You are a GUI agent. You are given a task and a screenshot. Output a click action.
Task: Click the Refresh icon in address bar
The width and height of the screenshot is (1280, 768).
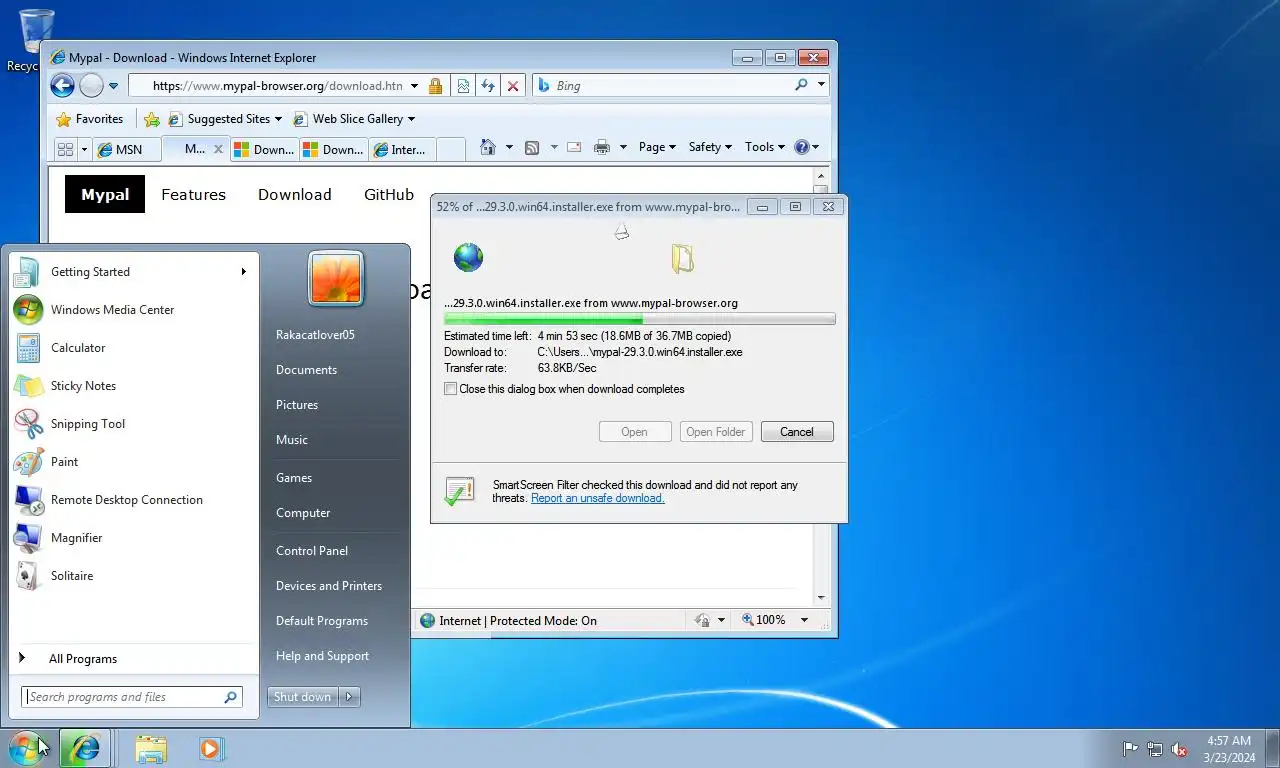point(488,86)
